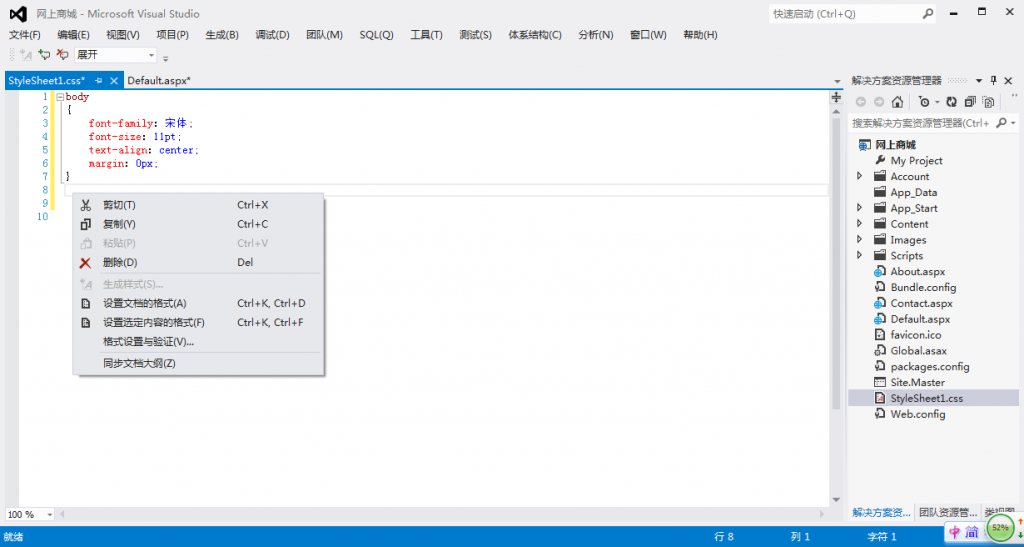Click the 网上商城 project node
Image resolution: width=1024 pixels, height=547 pixels.
(895, 145)
